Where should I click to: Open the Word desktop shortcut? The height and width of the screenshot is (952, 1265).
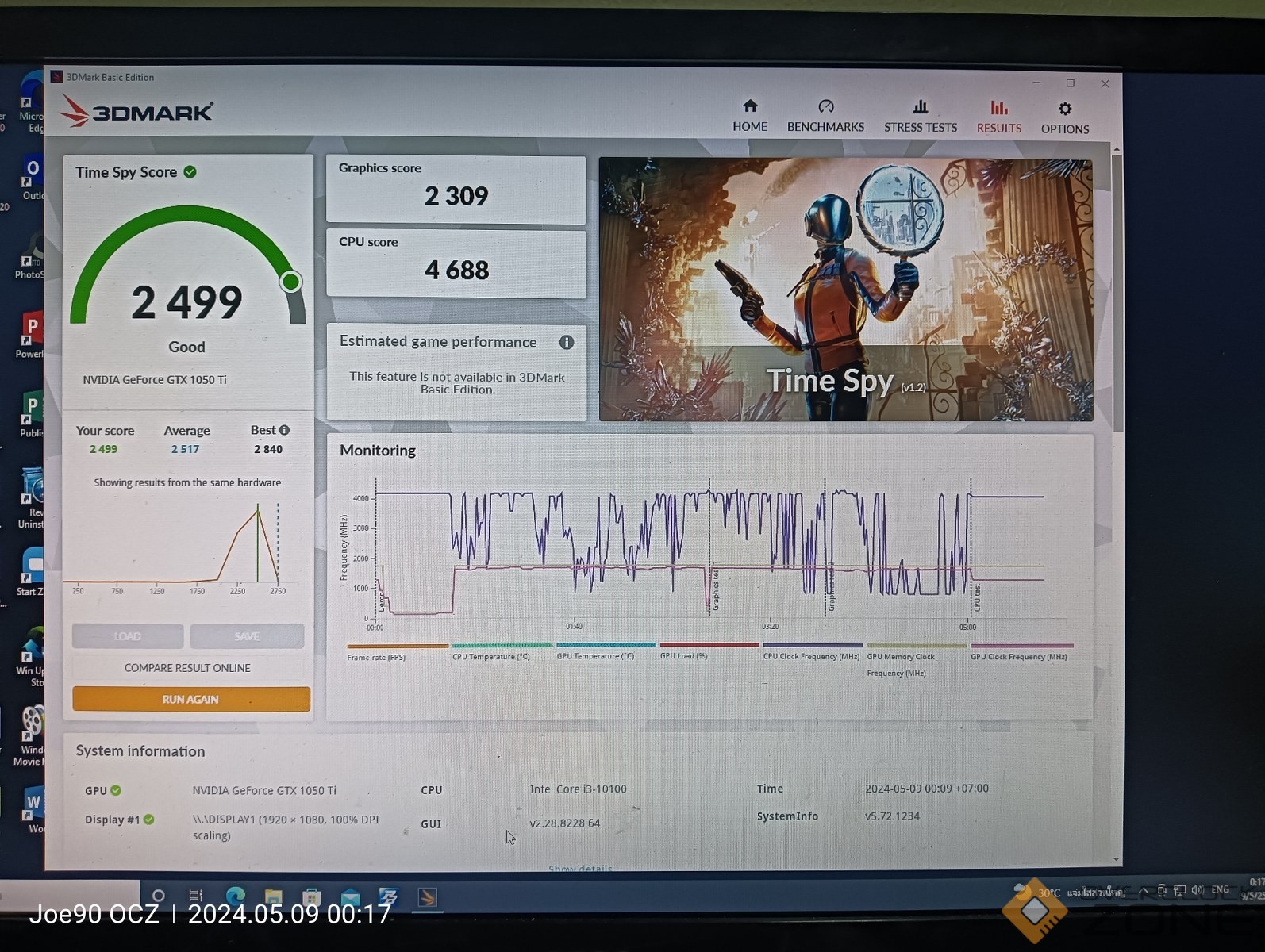[33, 809]
